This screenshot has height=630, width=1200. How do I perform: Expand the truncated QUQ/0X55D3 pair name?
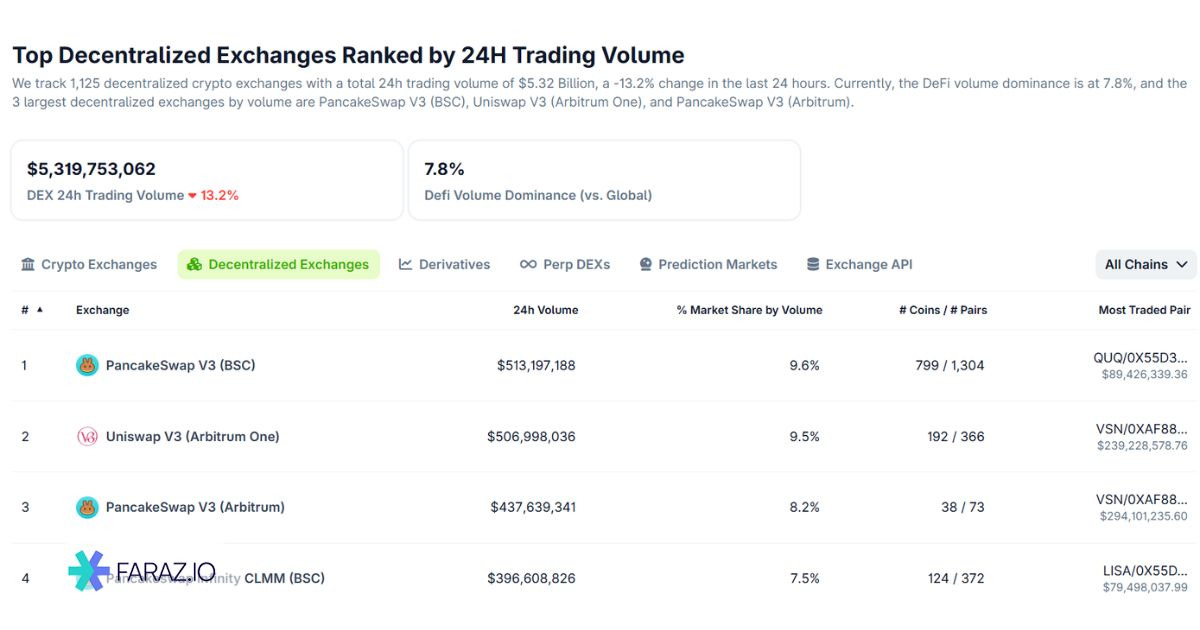[x=1138, y=357]
